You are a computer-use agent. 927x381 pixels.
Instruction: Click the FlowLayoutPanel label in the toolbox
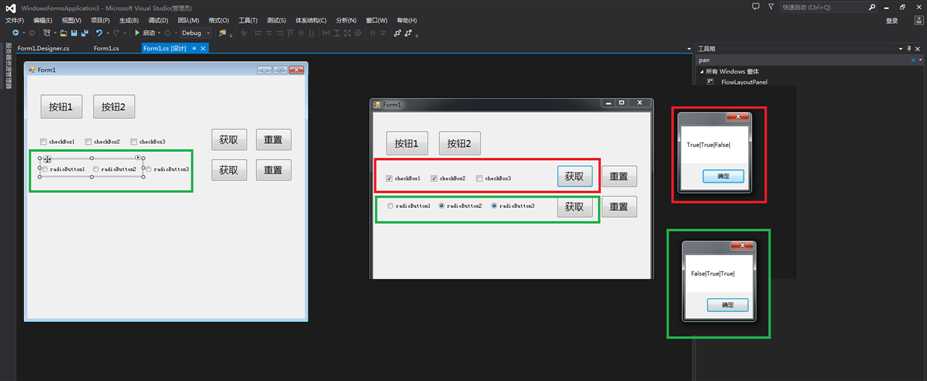744,82
